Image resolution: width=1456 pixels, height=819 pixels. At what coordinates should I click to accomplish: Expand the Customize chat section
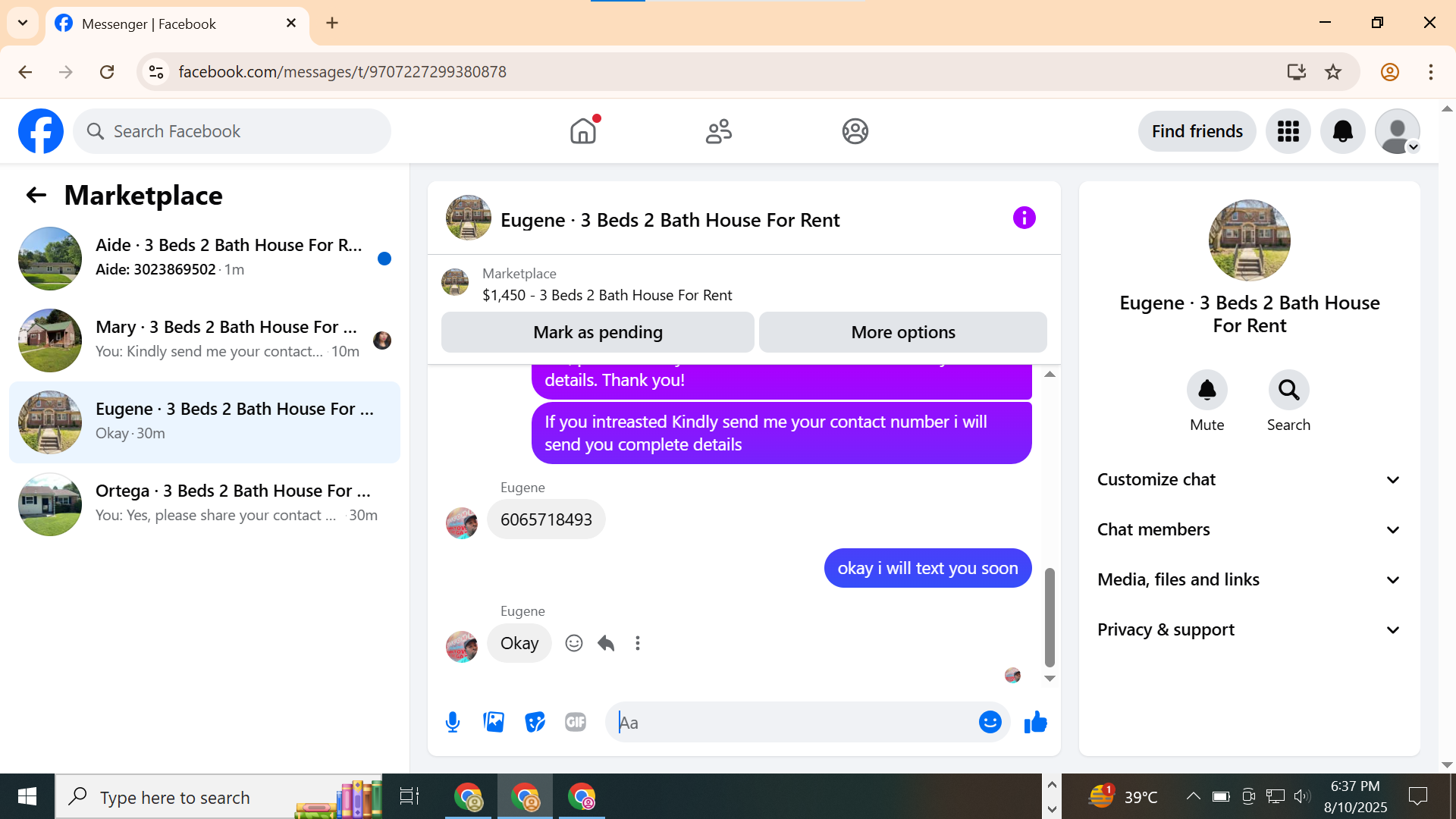1249,479
